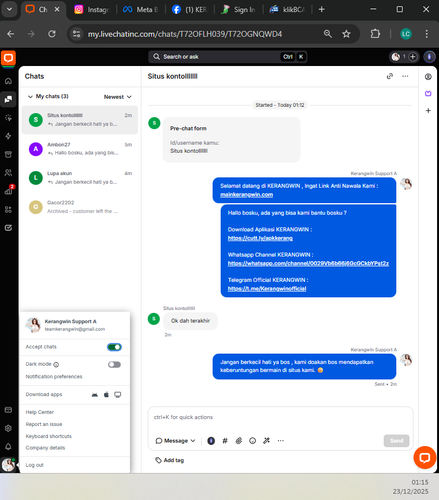
Task: Open the Chrome profile LC avatar
Action: click(x=406, y=34)
